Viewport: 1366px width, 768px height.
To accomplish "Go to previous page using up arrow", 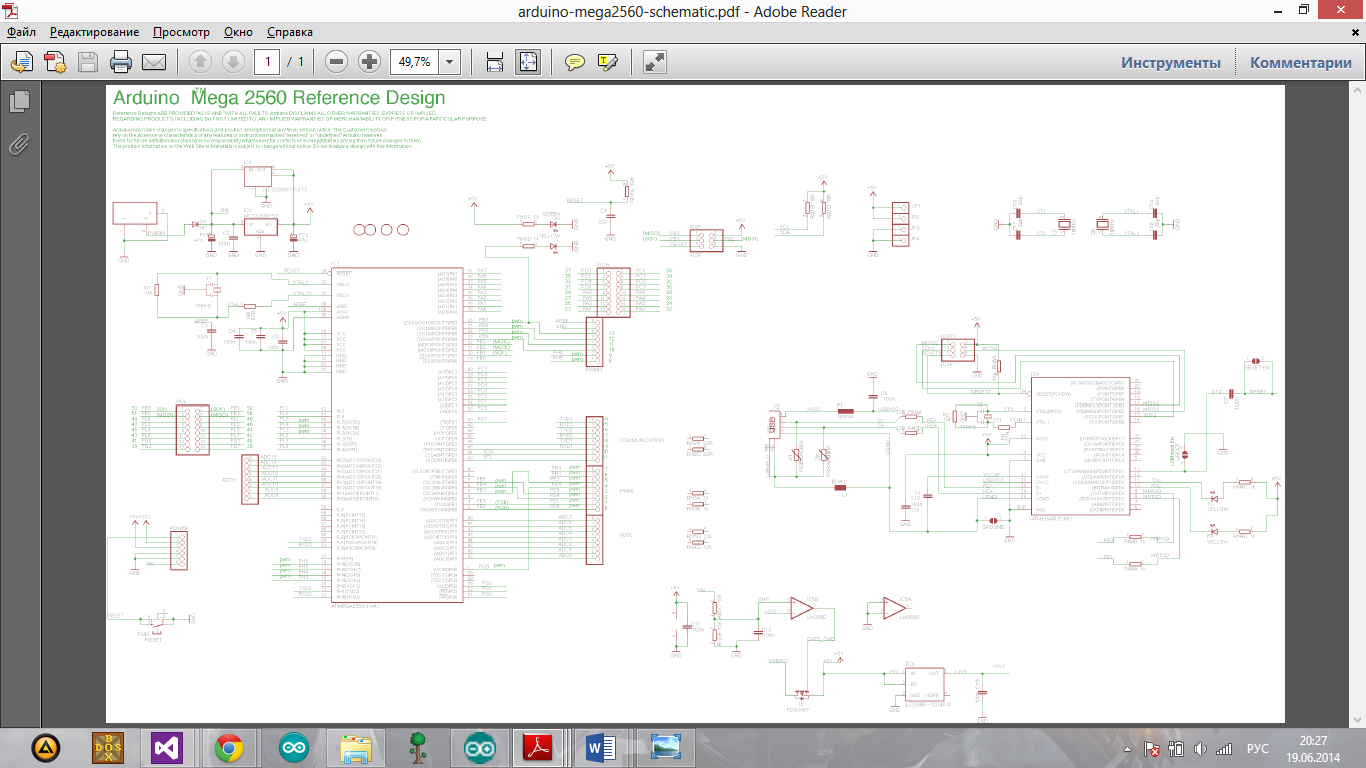I will point(200,62).
